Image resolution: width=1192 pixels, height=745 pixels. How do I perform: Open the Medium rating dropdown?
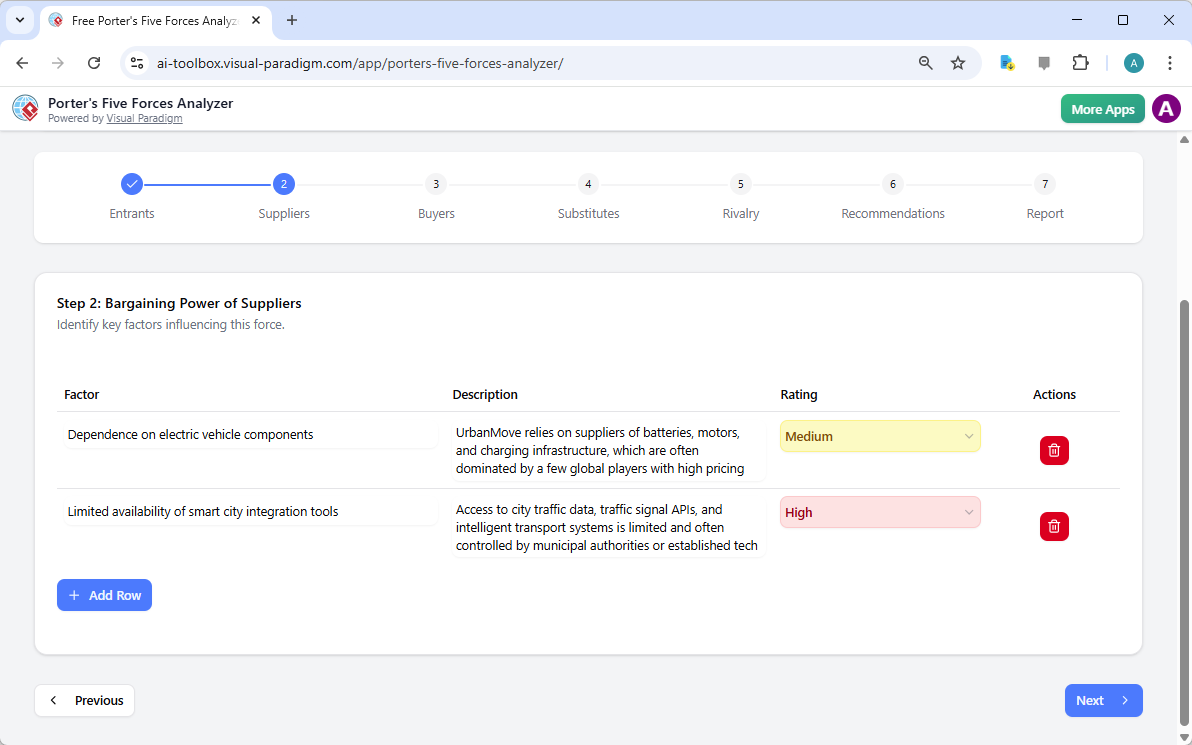(879, 436)
